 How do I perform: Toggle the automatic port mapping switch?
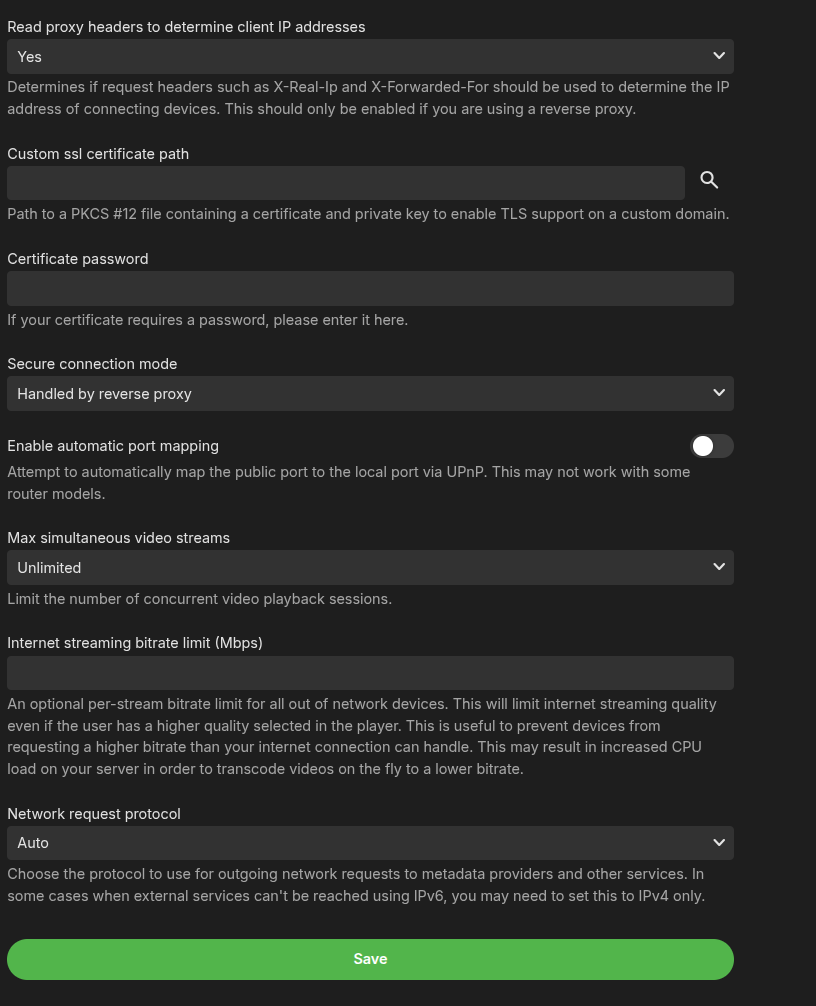point(712,446)
